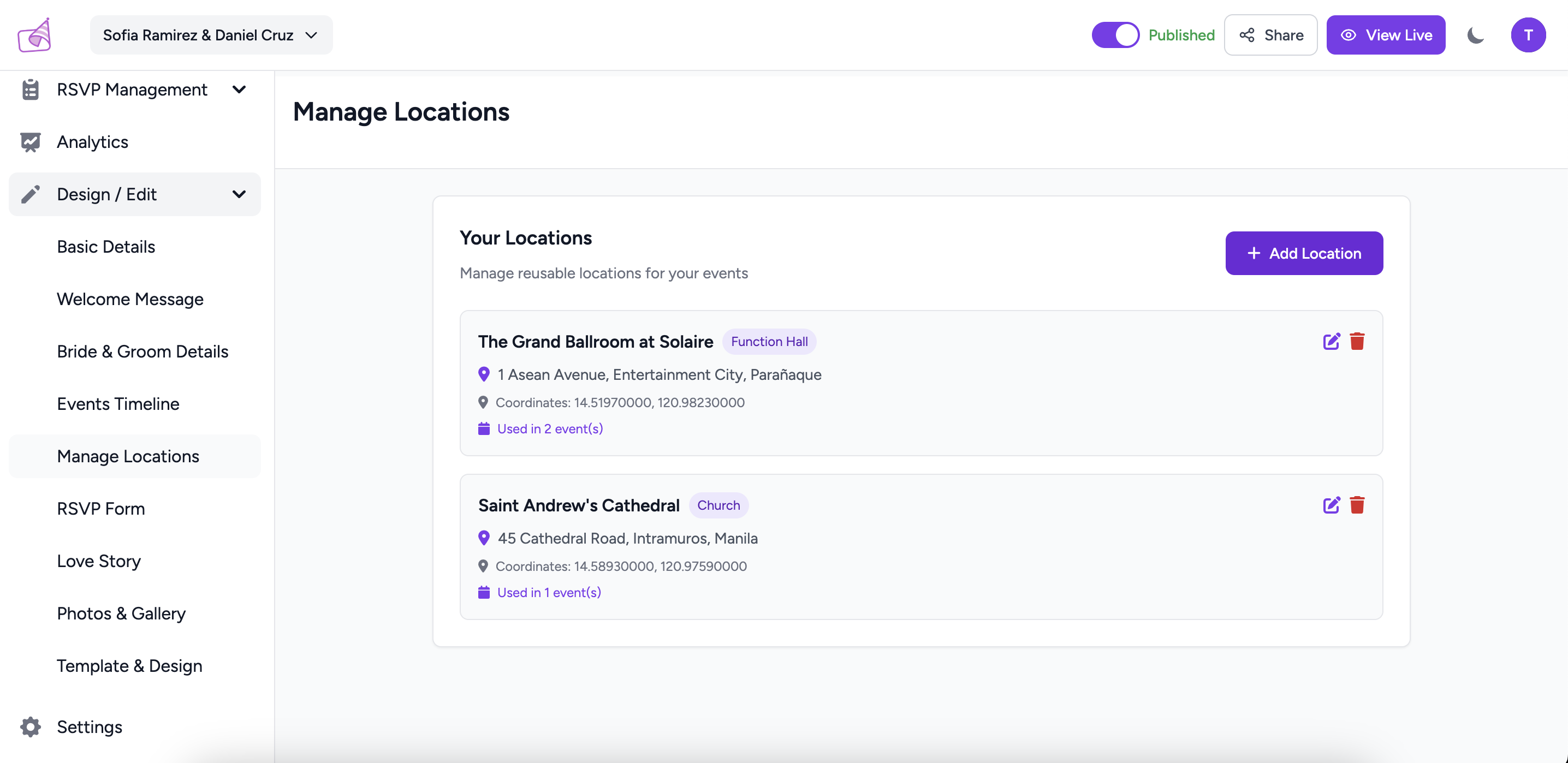Click the RSVP Management clipboard icon
The height and width of the screenshot is (763, 1568).
(31, 90)
